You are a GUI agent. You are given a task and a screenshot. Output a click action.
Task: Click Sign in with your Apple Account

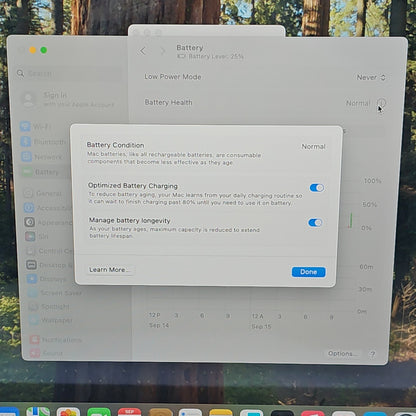(x=68, y=99)
